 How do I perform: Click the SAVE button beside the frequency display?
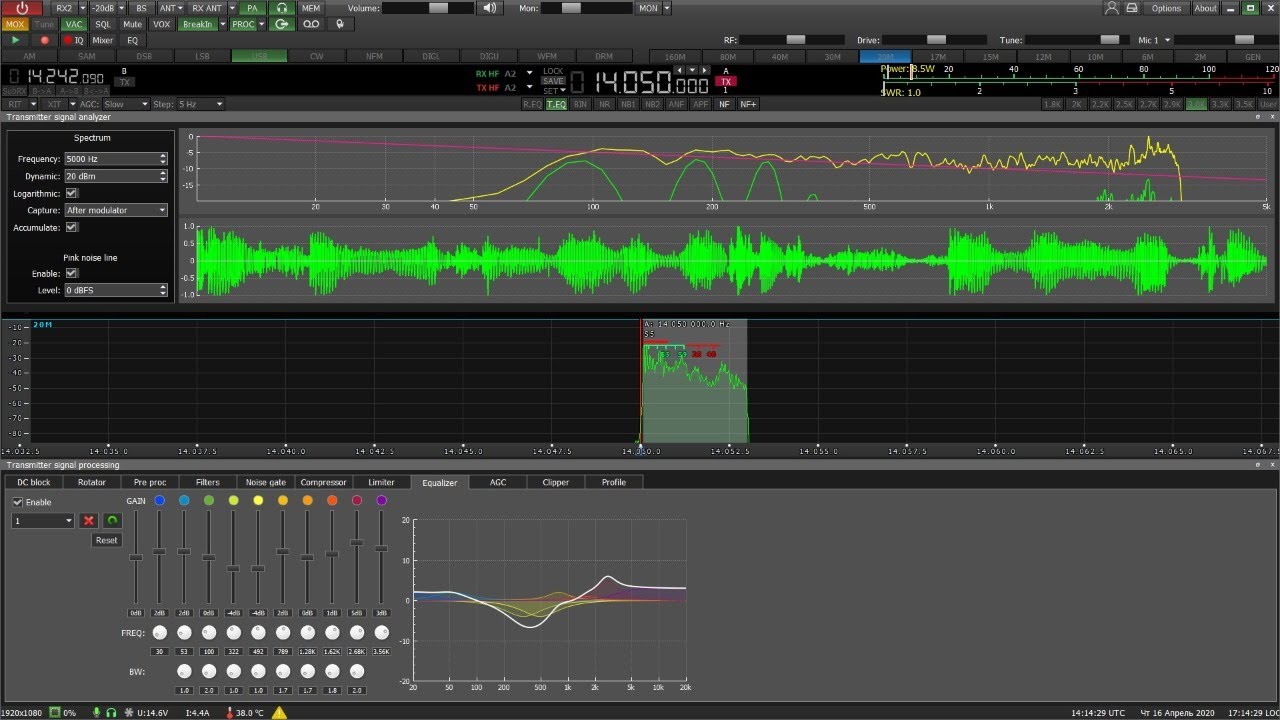(553, 81)
